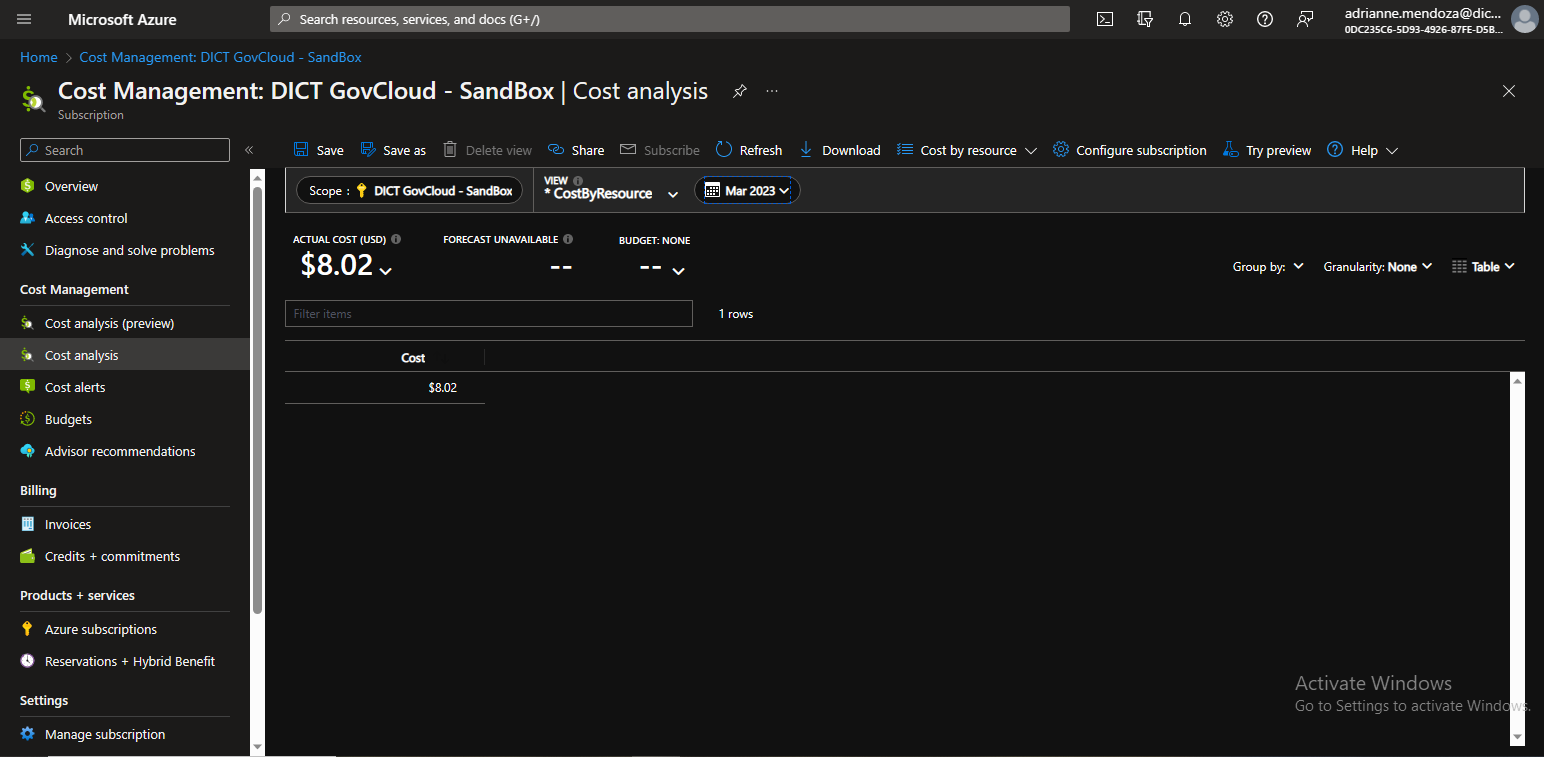
Task: Click the table scrollbar up arrow
Action: [1517, 381]
